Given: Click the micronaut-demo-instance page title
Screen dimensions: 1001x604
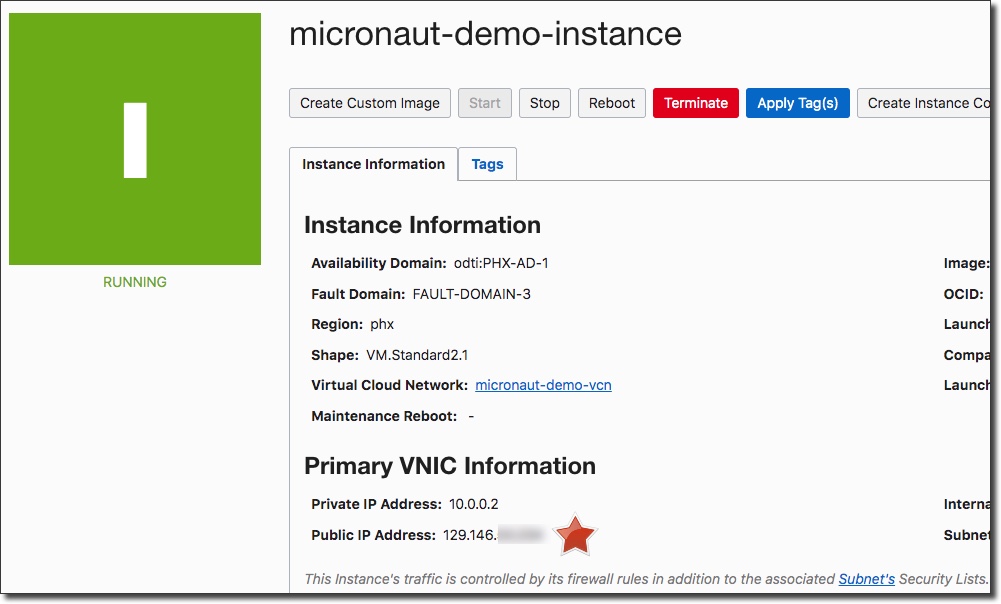Looking at the screenshot, I should point(485,34).
